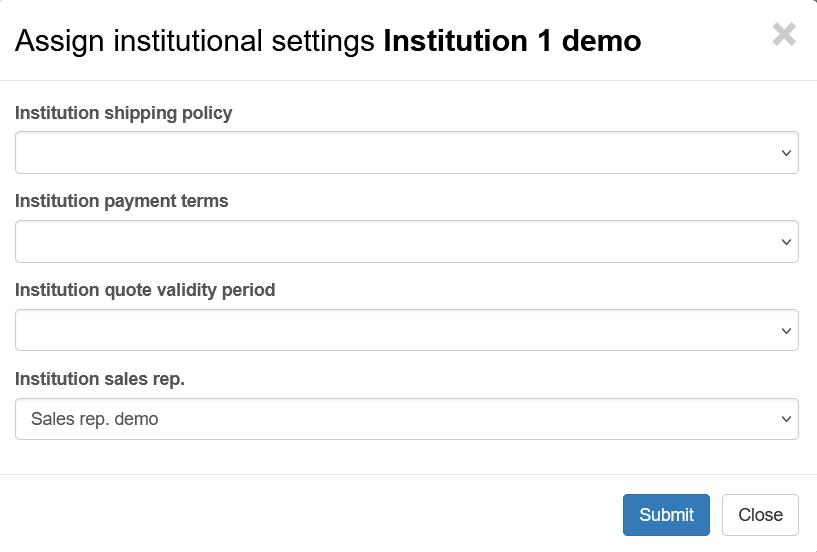Click the "Institution quote validity period" label
817x552 pixels.
(x=145, y=290)
